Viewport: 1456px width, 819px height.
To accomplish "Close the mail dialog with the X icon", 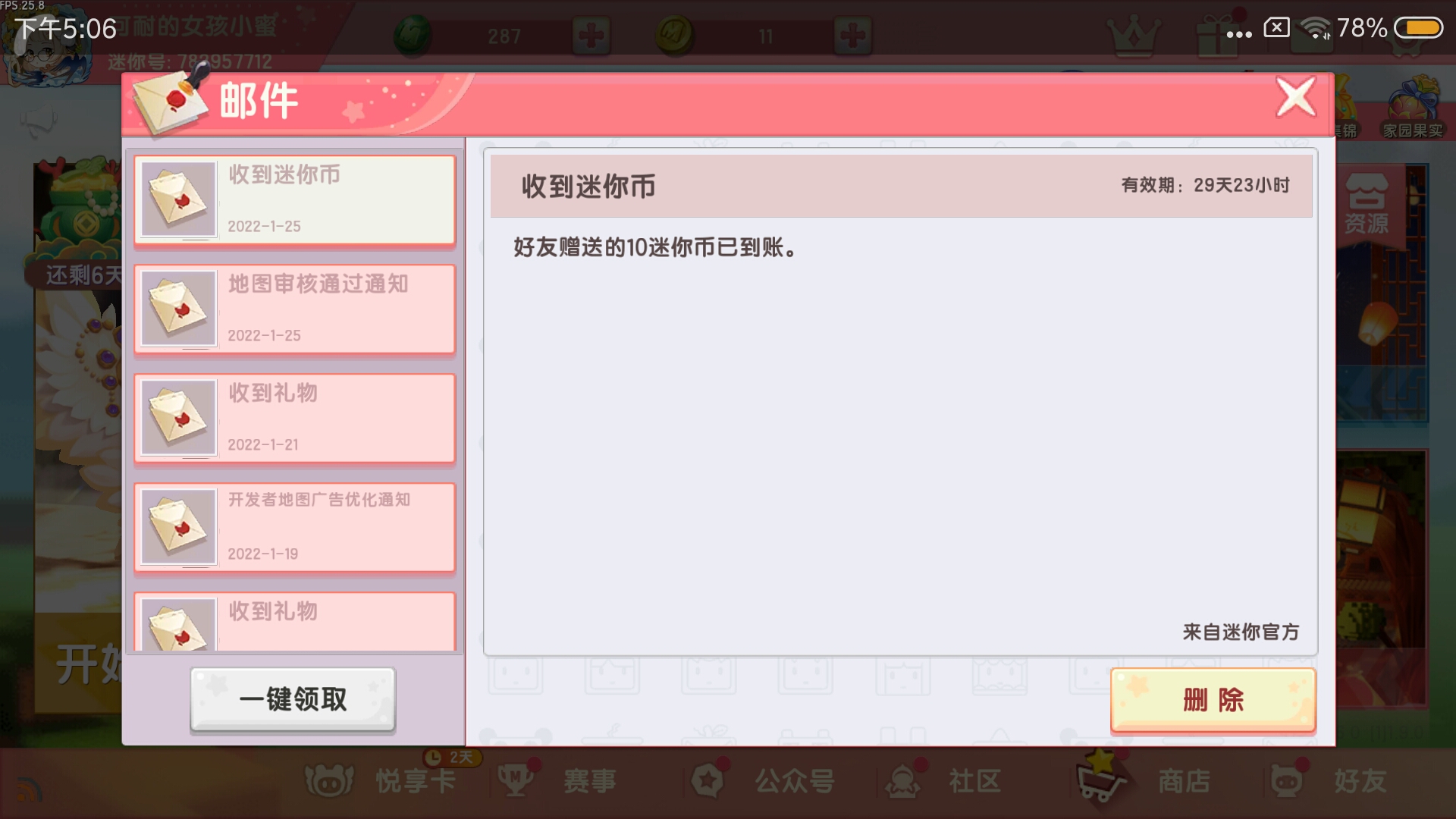I will pos(1295,97).
